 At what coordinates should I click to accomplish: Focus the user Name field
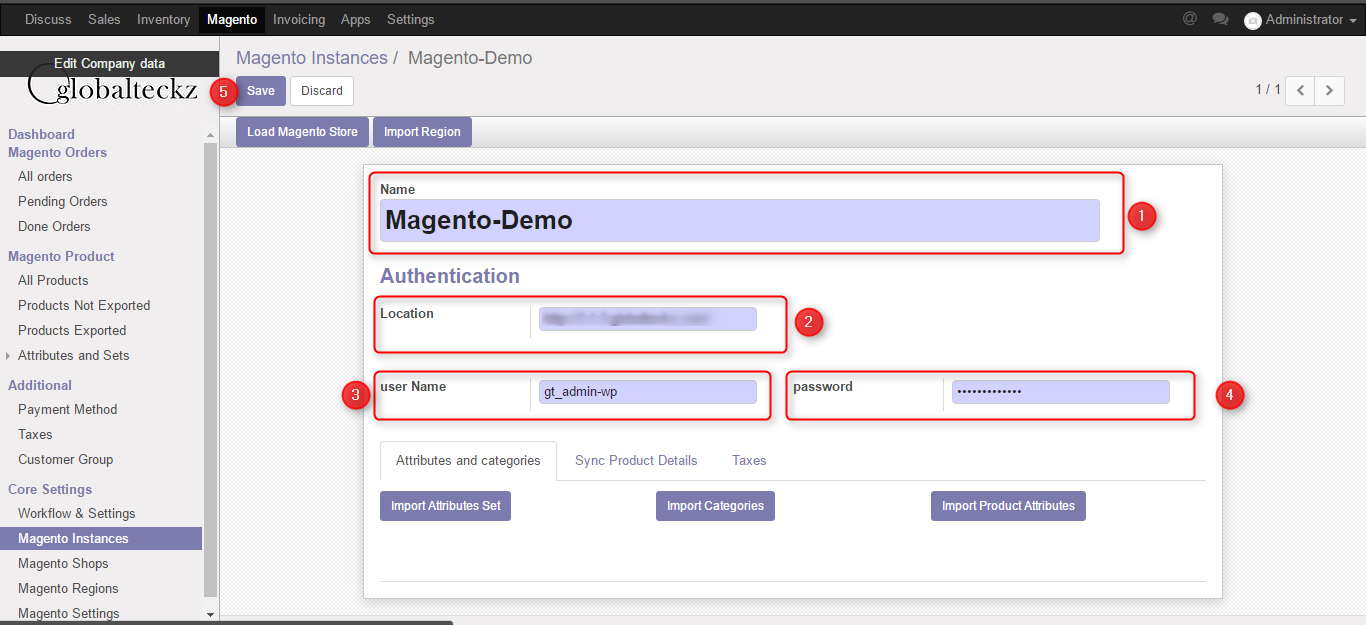[x=647, y=392]
